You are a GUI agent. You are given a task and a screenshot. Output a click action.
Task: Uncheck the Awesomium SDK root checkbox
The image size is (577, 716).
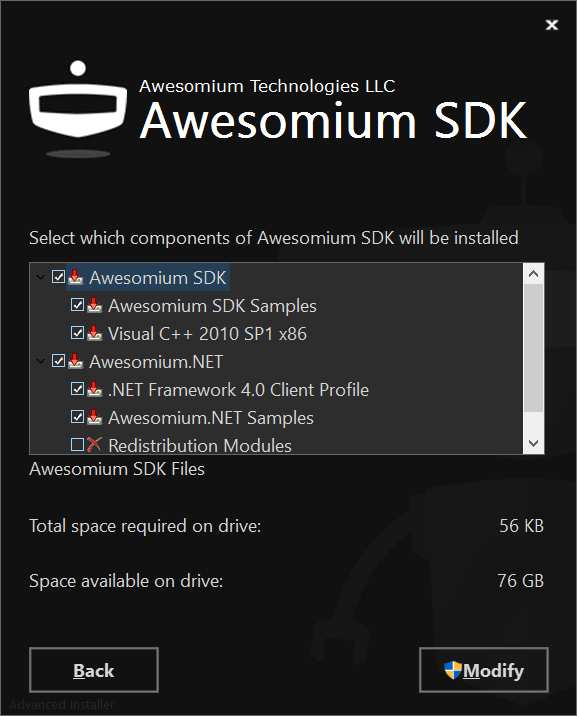tap(58, 277)
